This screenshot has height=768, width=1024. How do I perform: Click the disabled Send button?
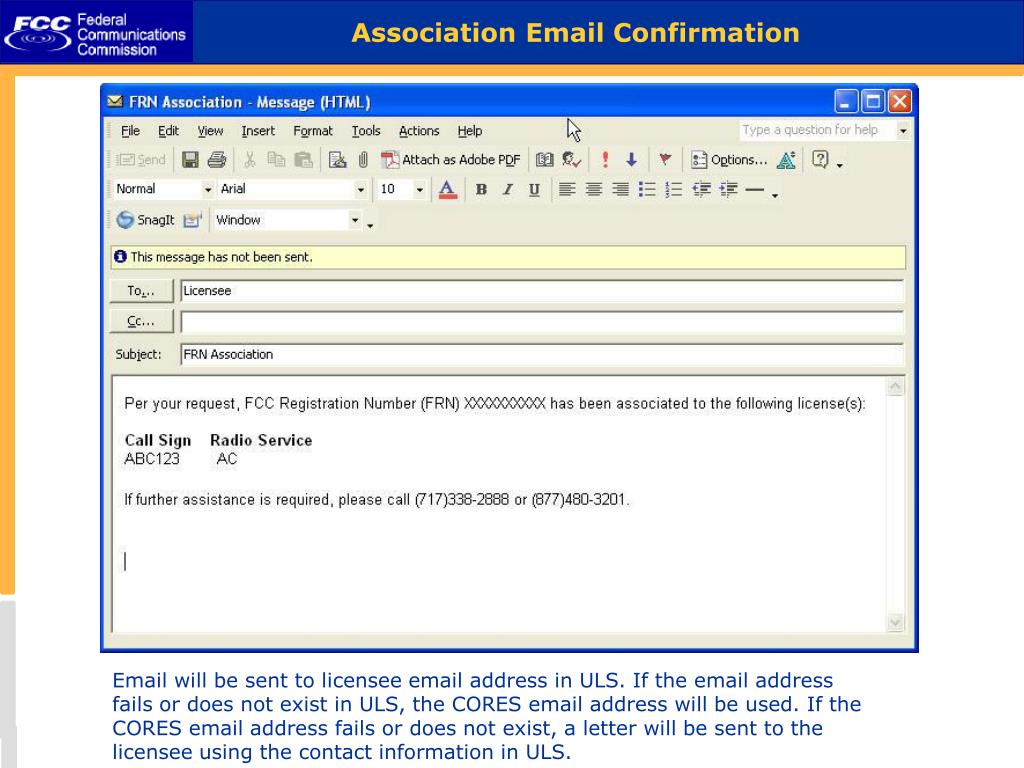coord(142,159)
